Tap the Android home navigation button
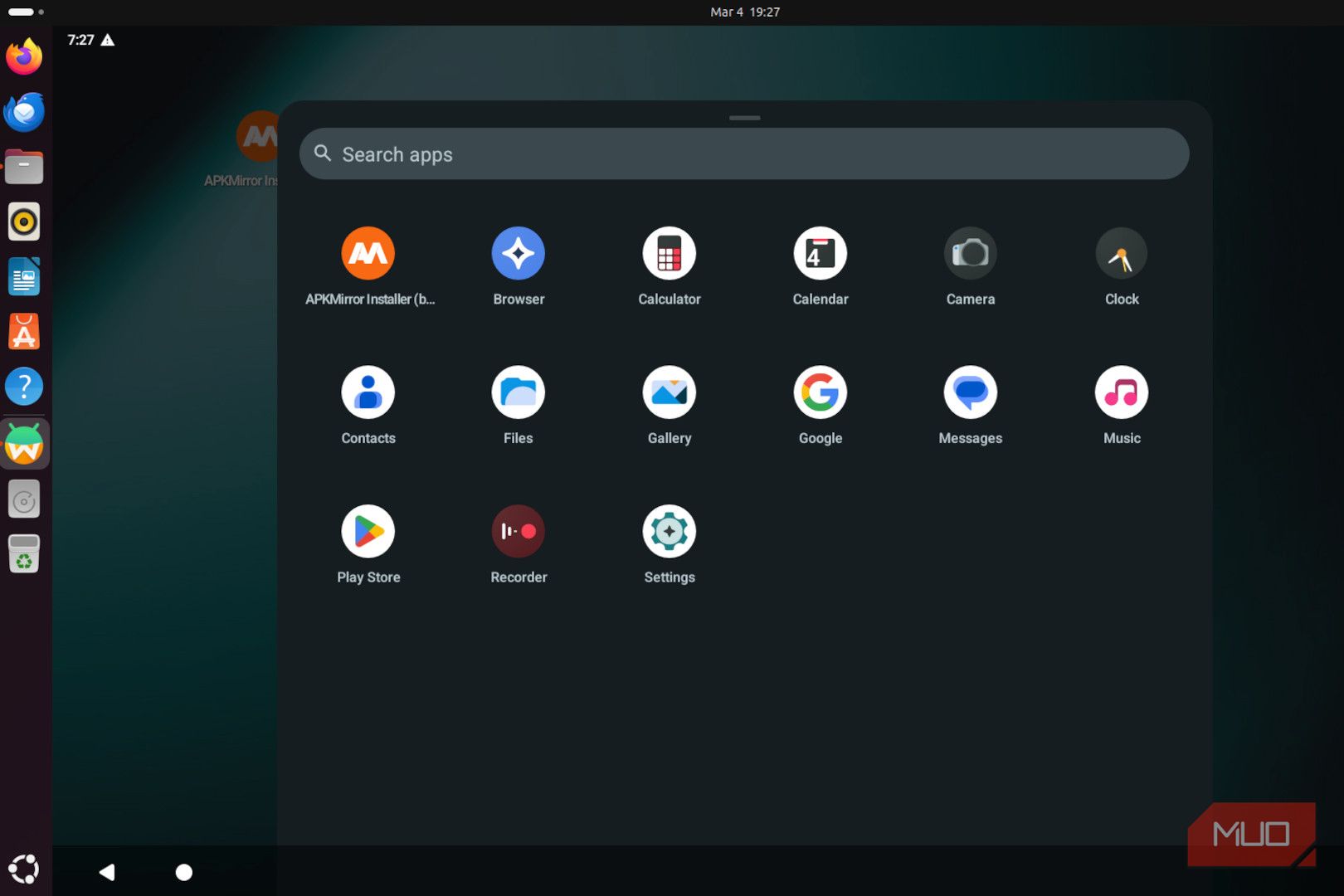1344x896 pixels. coord(184,872)
